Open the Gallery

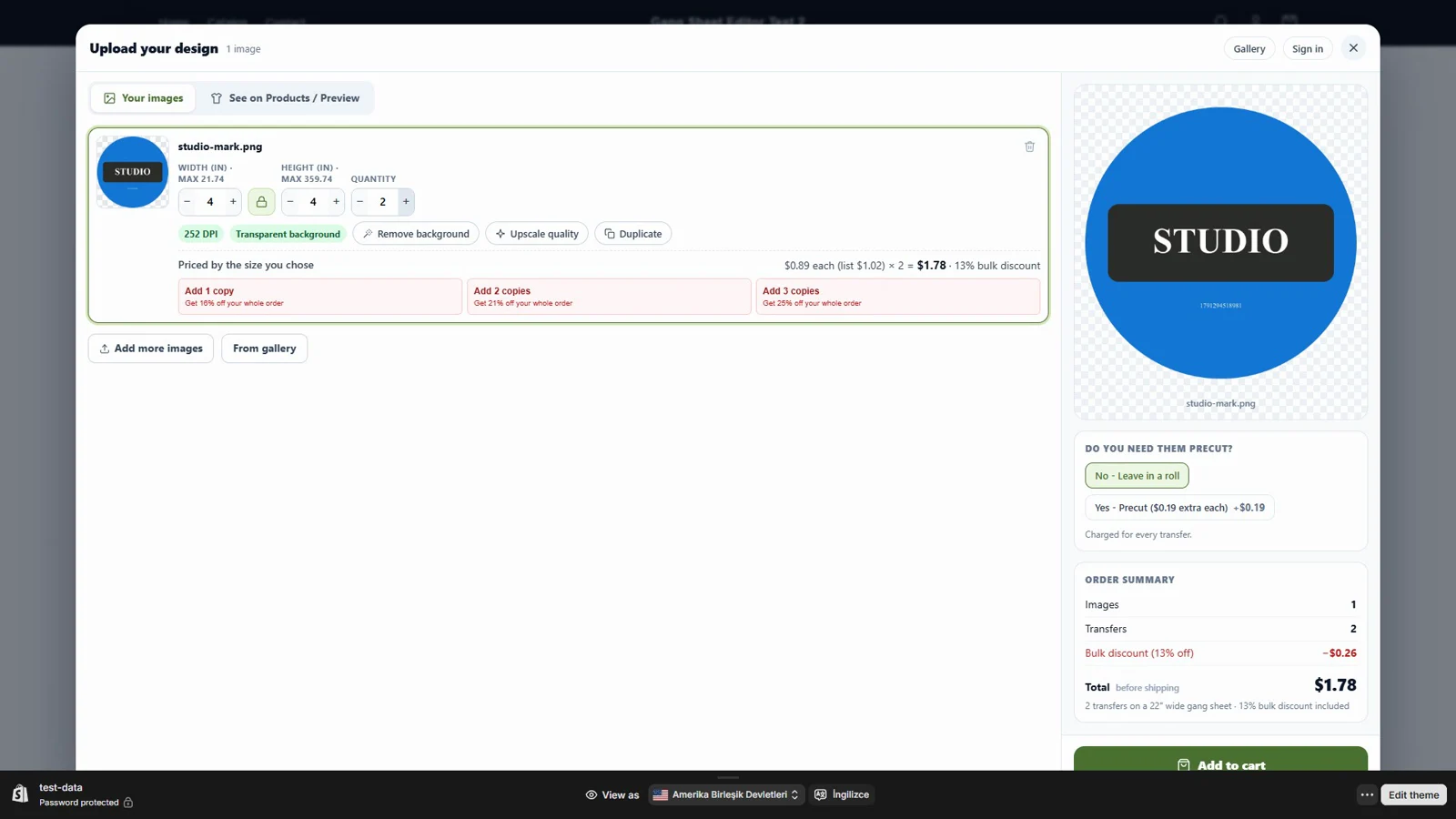1249,49
